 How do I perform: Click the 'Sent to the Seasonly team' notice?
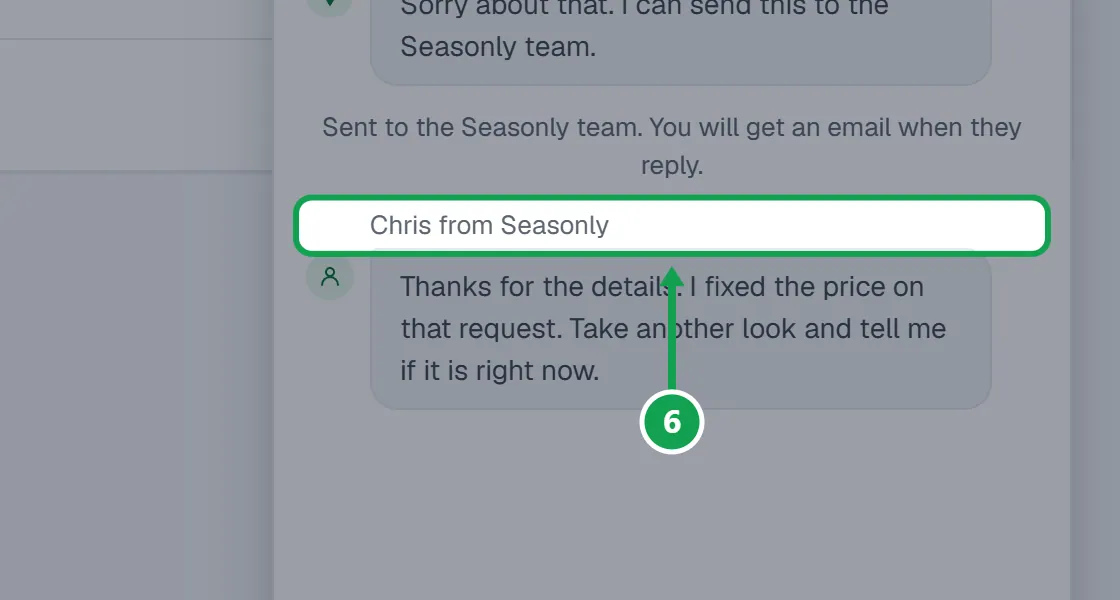tap(672, 146)
